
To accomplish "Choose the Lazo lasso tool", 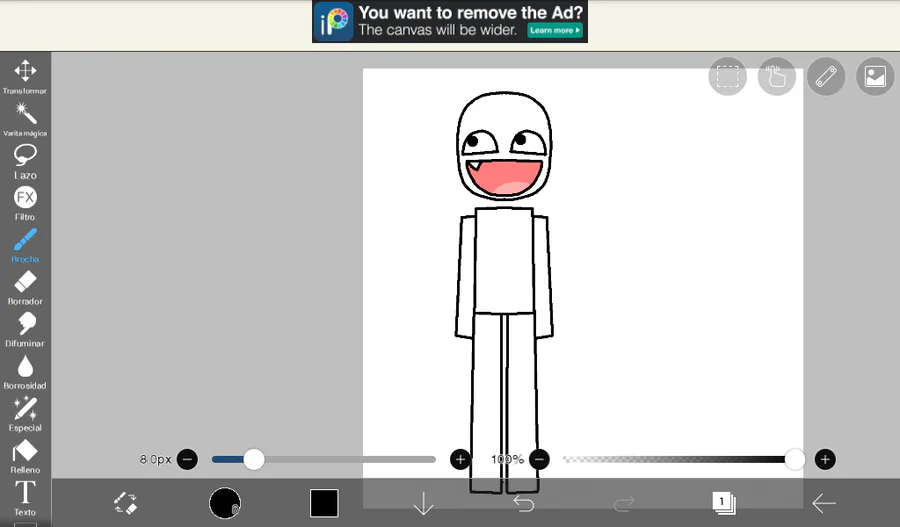I will pyautogui.click(x=25, y=161).
